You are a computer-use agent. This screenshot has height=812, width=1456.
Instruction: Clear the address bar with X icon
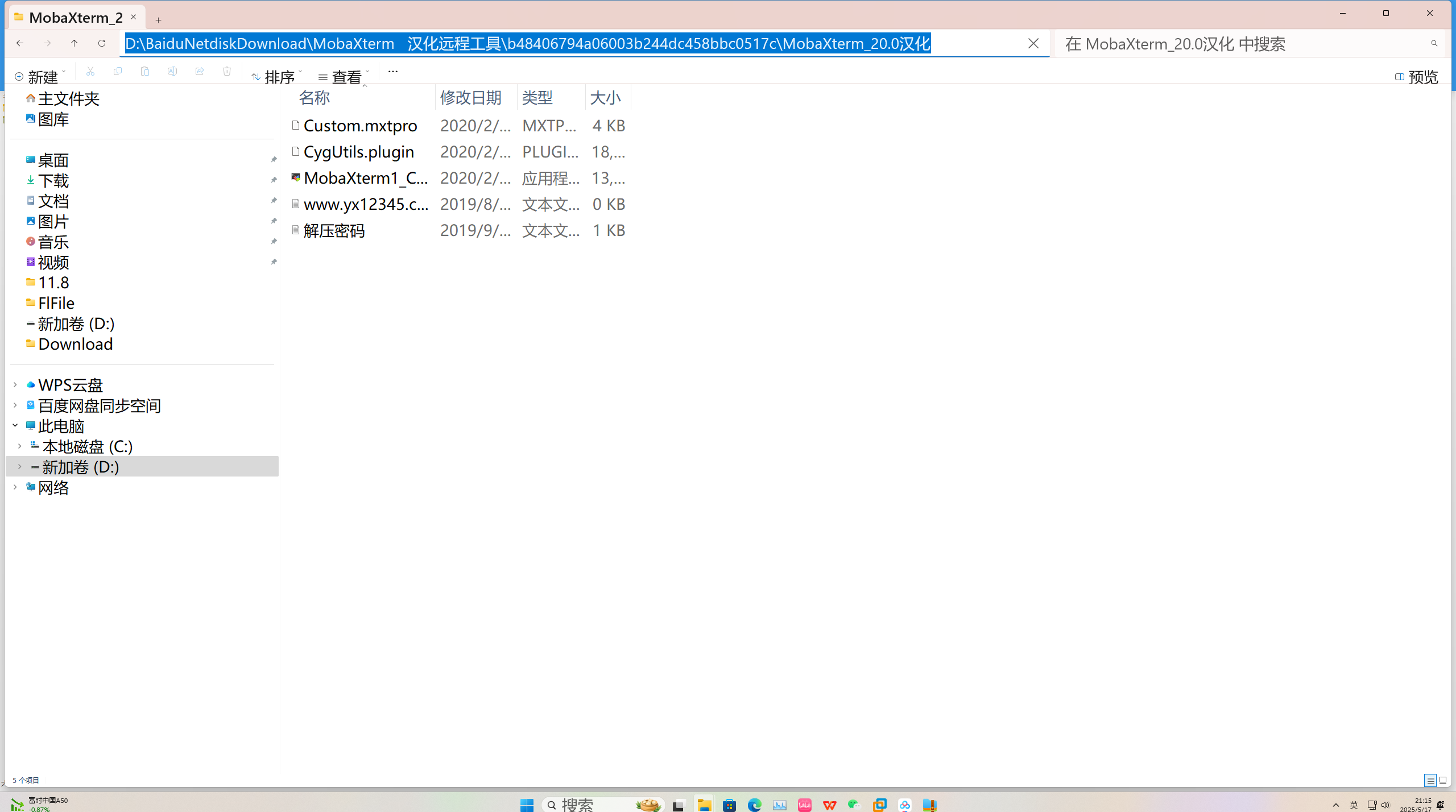tap(1033, 43)
